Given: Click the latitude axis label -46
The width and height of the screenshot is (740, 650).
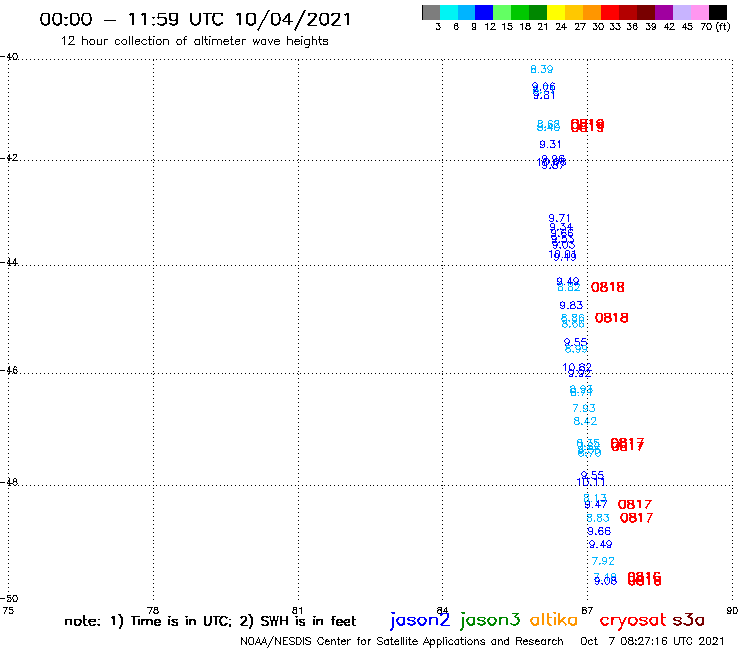Looking at the screenshot, I should click(9, 371).
